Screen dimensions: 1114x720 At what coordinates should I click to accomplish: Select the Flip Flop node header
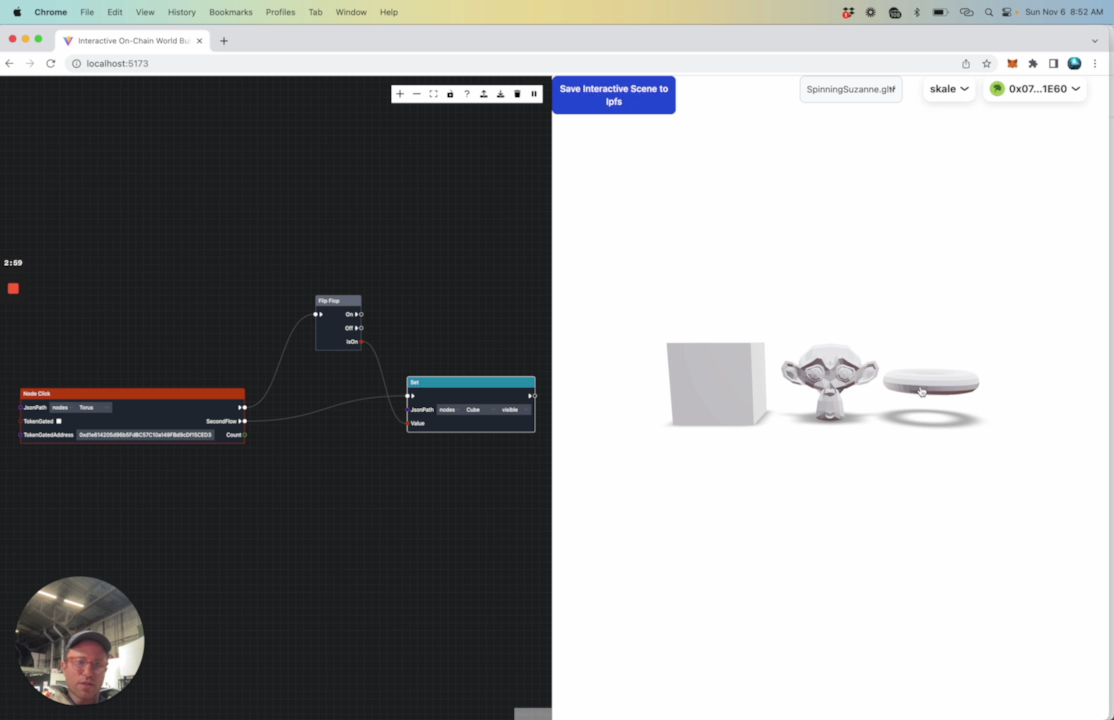(x=338, y=301)
